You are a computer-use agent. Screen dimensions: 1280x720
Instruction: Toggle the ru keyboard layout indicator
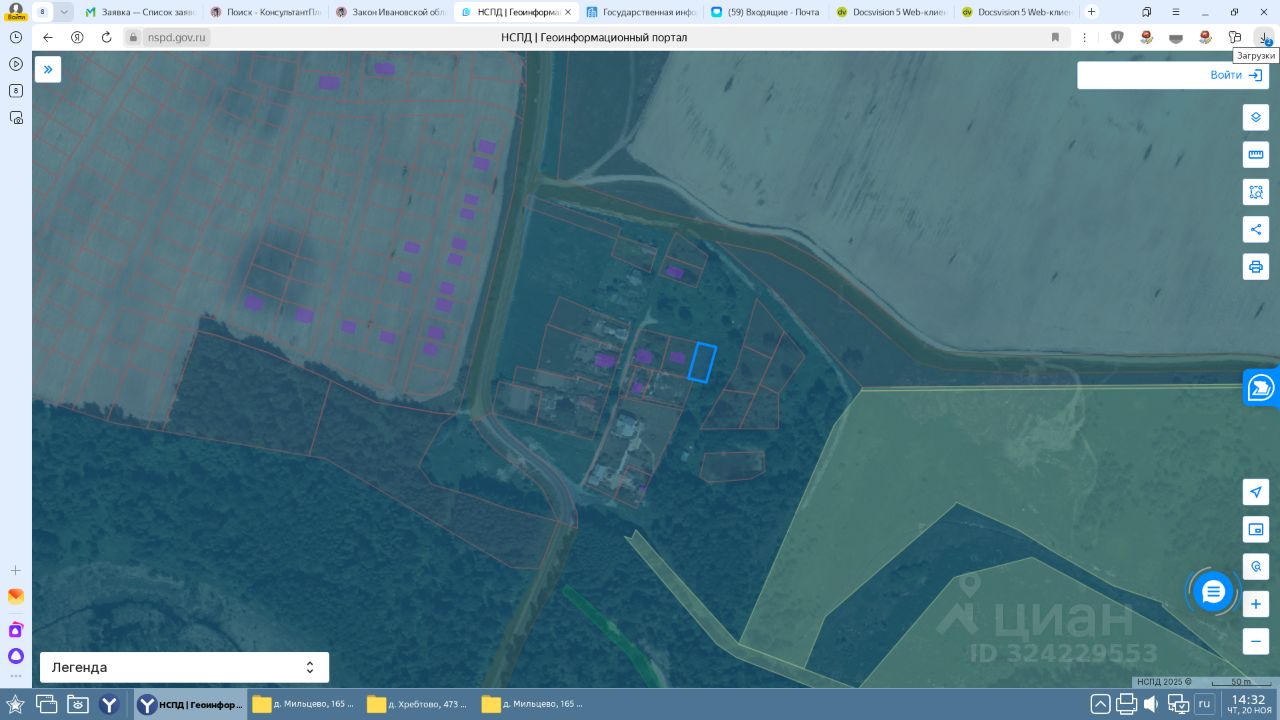tap(1204, 704)
